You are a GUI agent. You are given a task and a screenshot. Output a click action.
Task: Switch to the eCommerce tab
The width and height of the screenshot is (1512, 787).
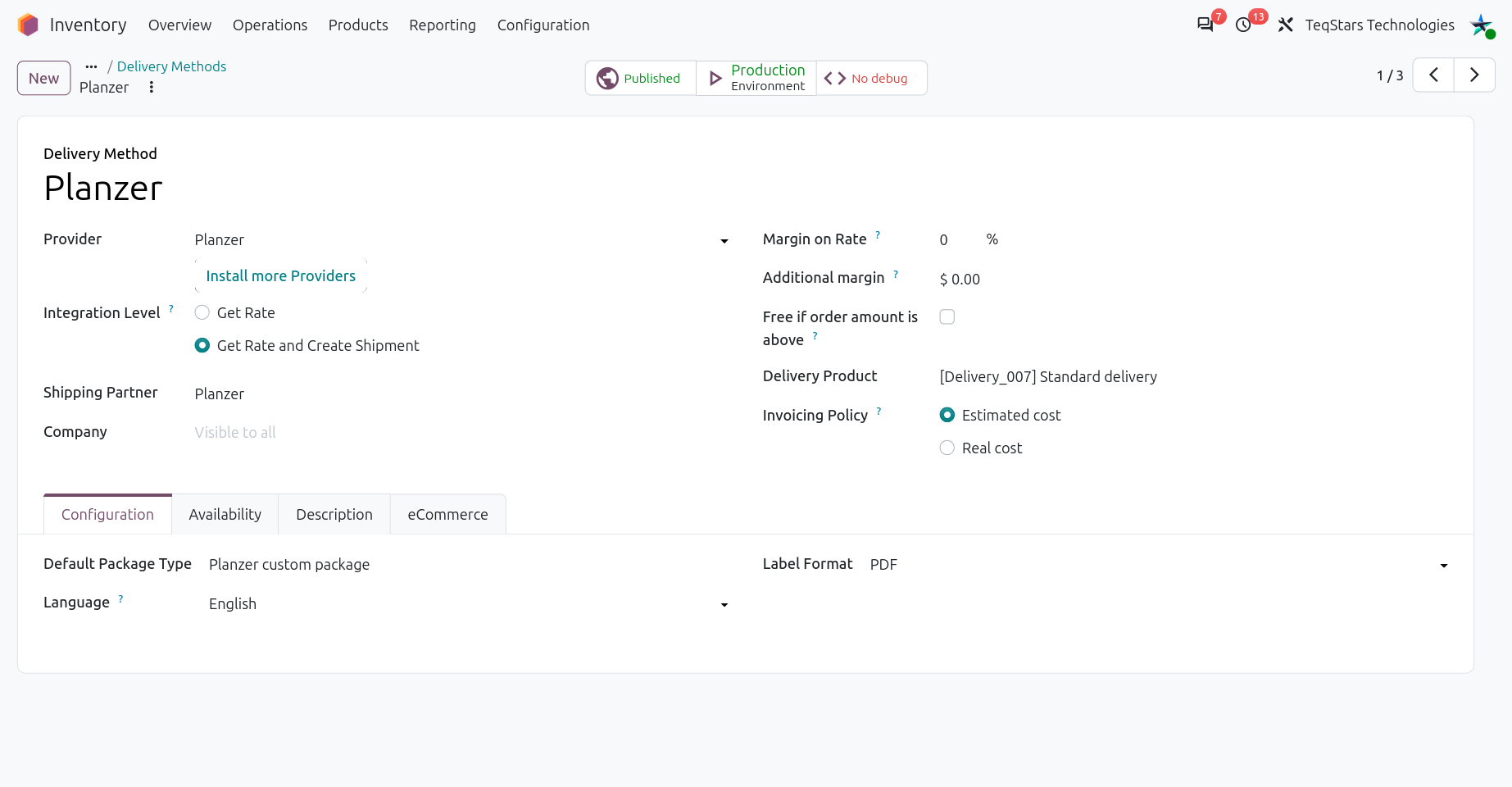click(x=447, y=514)
